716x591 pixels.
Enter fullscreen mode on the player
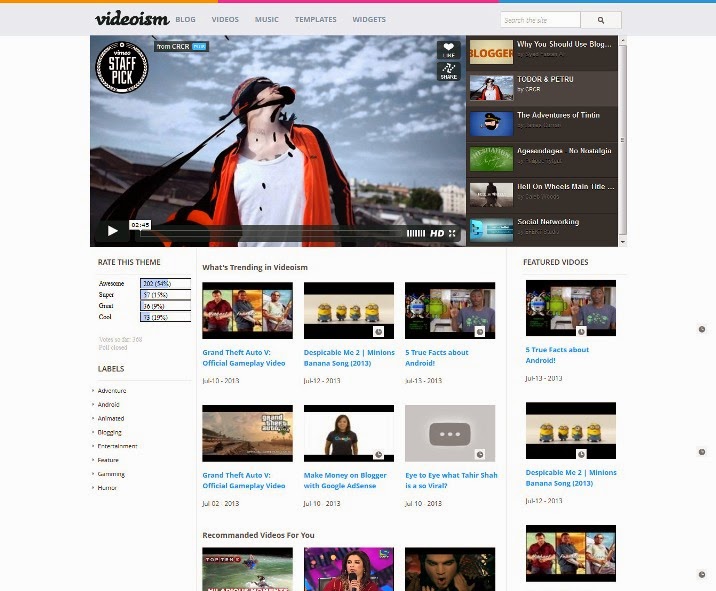coord(452,233)
